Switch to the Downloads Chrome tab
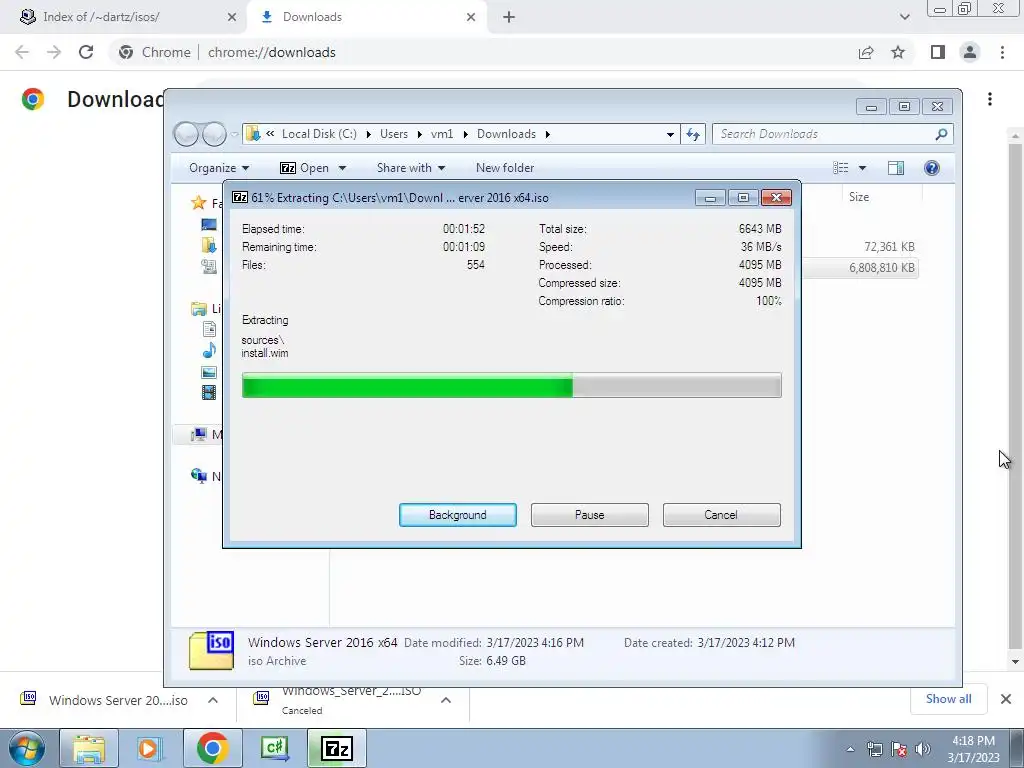1024x768 pixels. (366, 17)
